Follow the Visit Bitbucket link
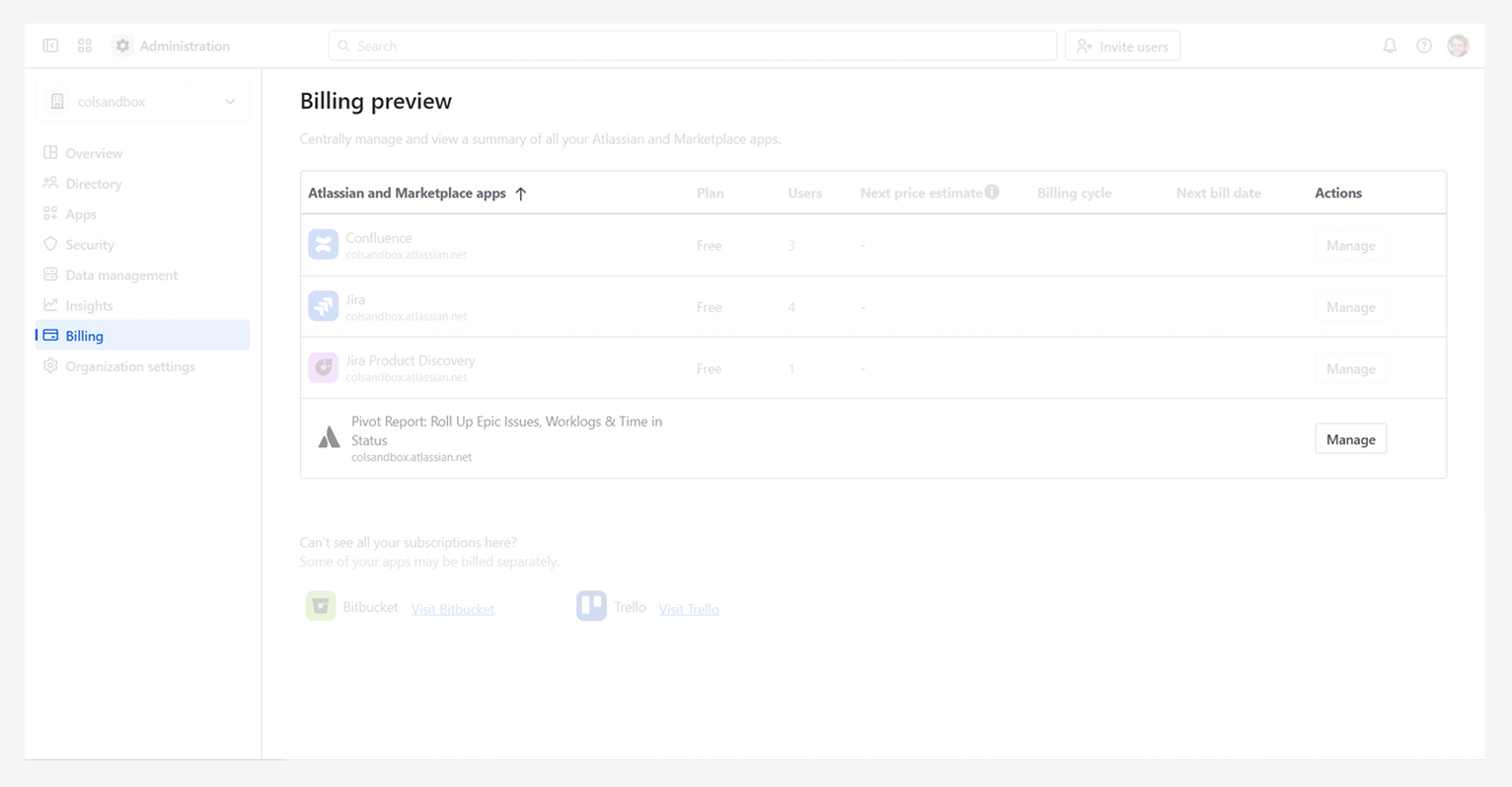The image size is (1512, 787). pyautogui.click(x=453, y=609)
